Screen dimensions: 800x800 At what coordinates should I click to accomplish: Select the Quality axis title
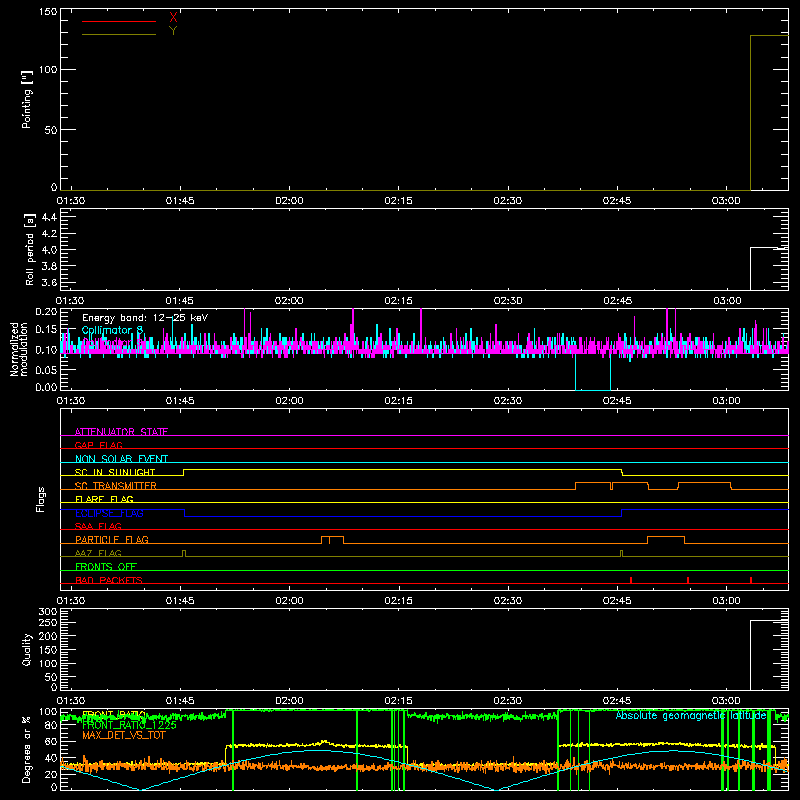[27, 649]
